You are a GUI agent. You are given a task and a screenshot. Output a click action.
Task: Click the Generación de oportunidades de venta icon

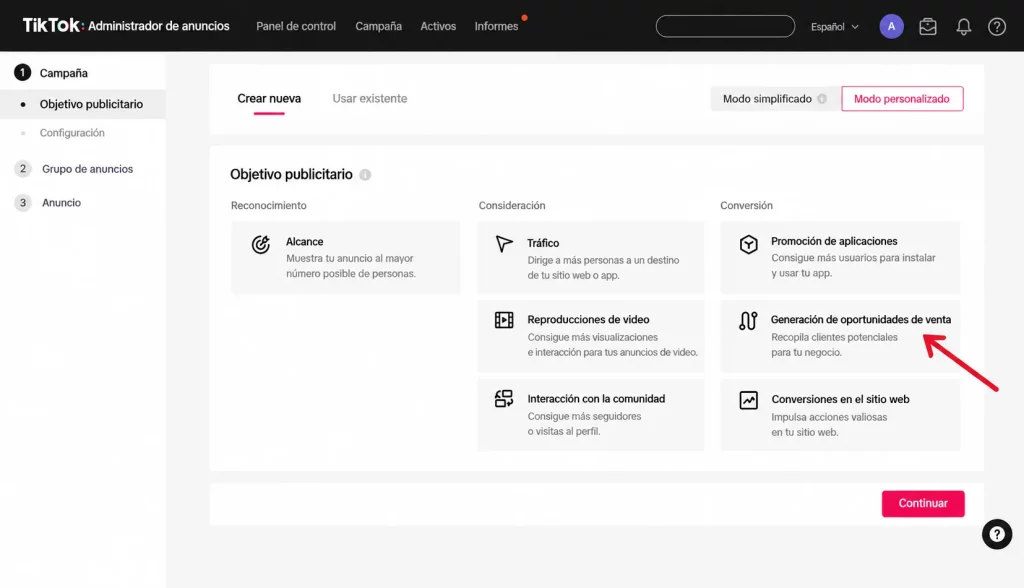[748, 321]
